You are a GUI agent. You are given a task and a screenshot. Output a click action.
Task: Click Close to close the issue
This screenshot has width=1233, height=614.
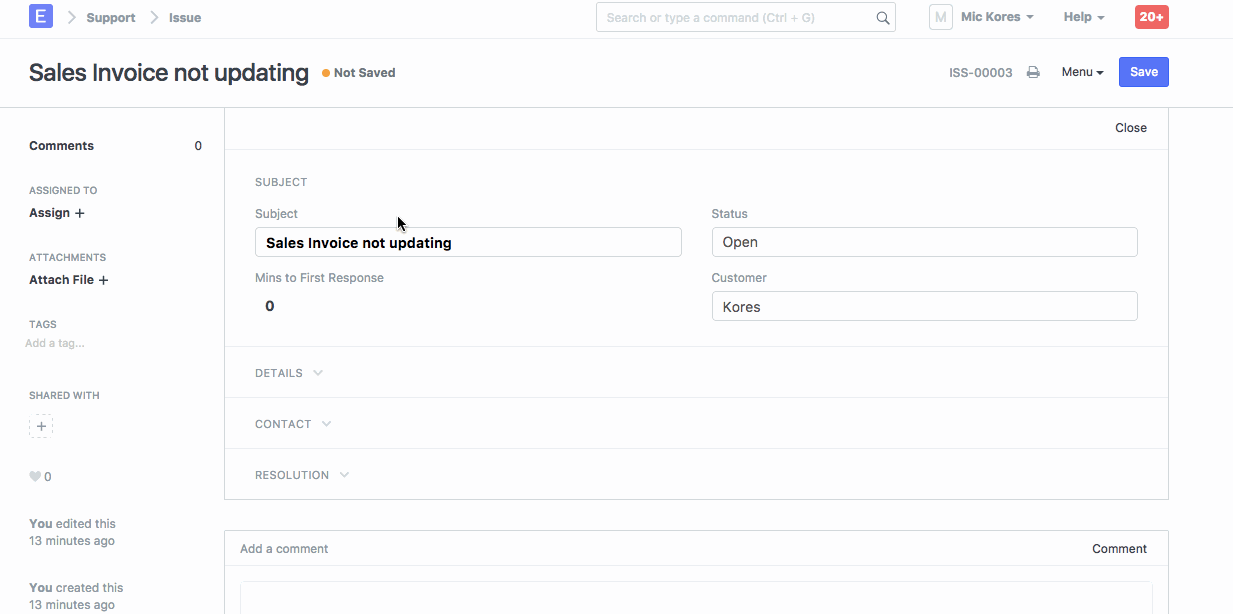coord(1130,128)
